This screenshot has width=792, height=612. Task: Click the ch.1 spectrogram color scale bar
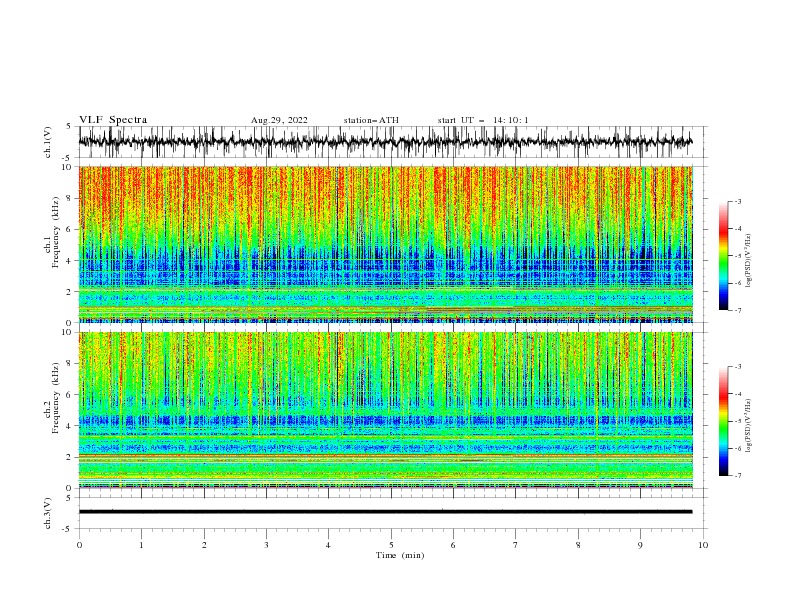[724, 256]
